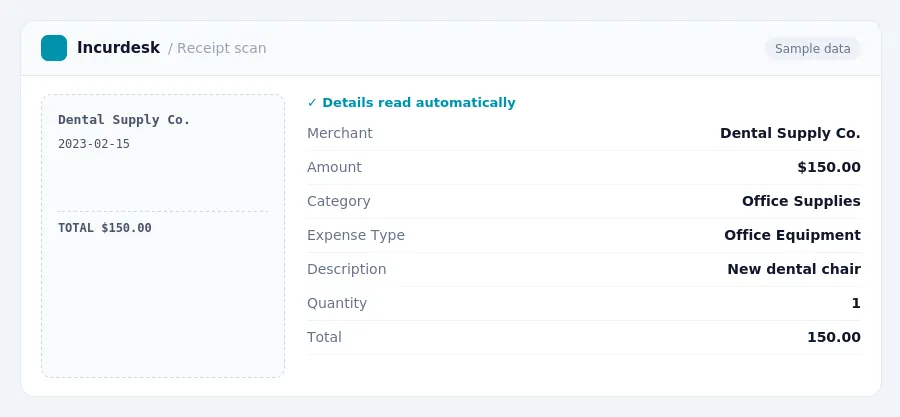Select the New dental chair description

(794, 269)
